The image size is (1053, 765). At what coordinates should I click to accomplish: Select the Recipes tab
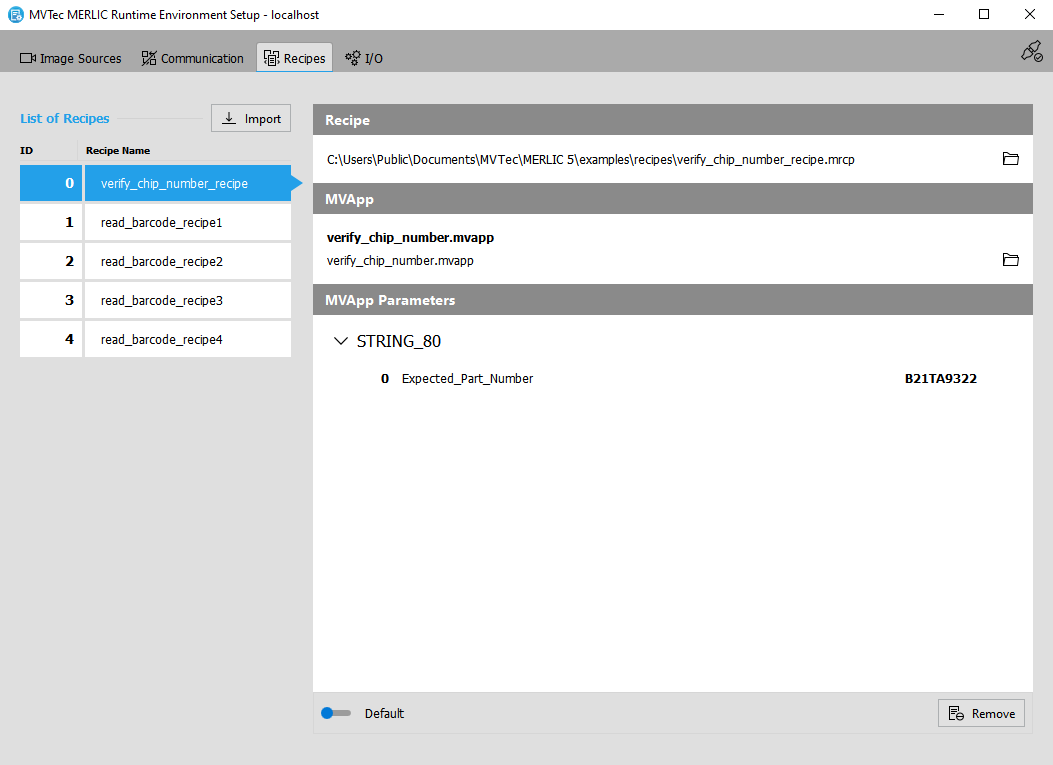(x=295, y=58)
